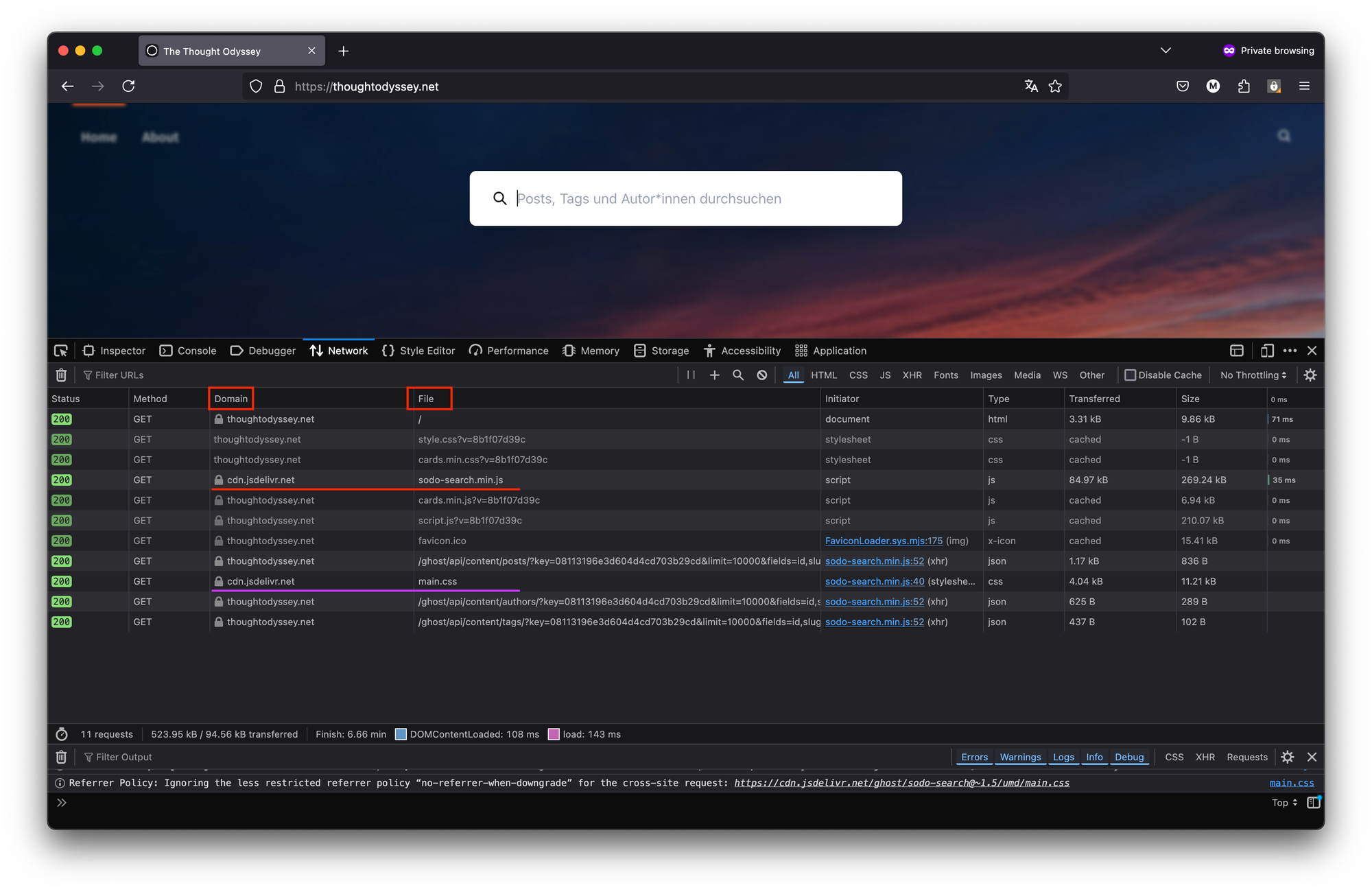Open network settings gear icon
The width and height of the screenshot is (1372, 892).
click(x=1310, y=375)
